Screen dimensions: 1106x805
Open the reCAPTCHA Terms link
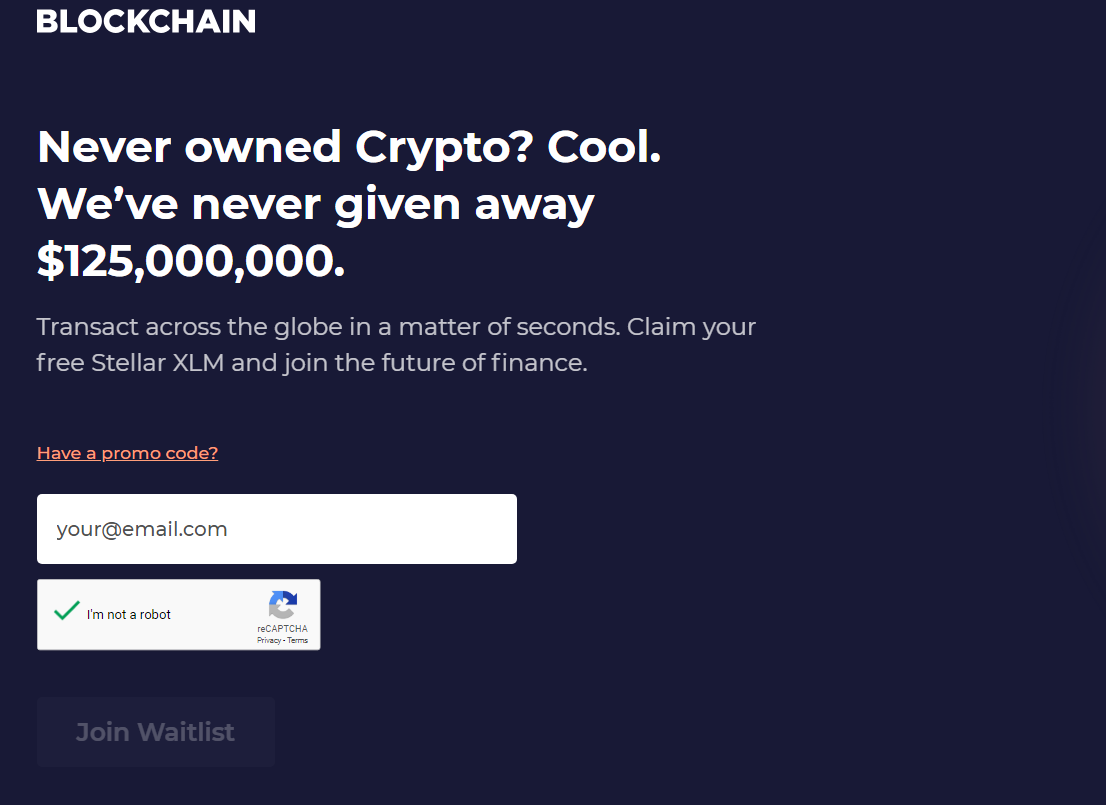pyautogui.click(x=298, y=640)
